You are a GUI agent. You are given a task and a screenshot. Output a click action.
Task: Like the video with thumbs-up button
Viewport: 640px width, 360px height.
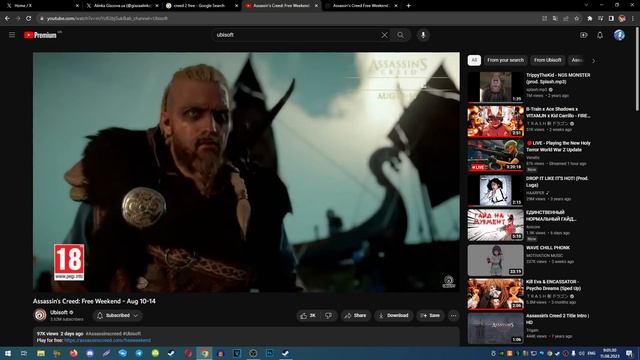(x=308, y=316)
